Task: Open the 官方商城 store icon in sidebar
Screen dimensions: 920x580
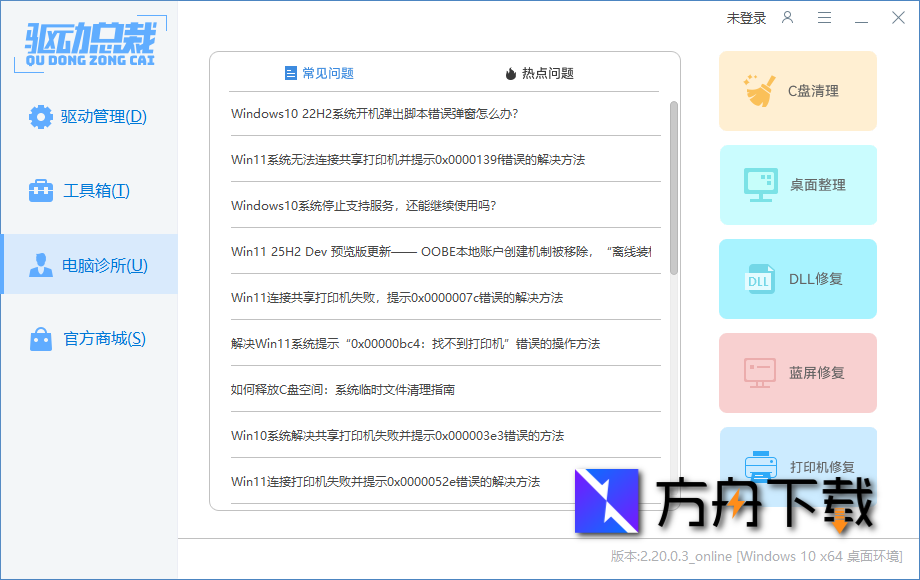Action: (40, 339)
